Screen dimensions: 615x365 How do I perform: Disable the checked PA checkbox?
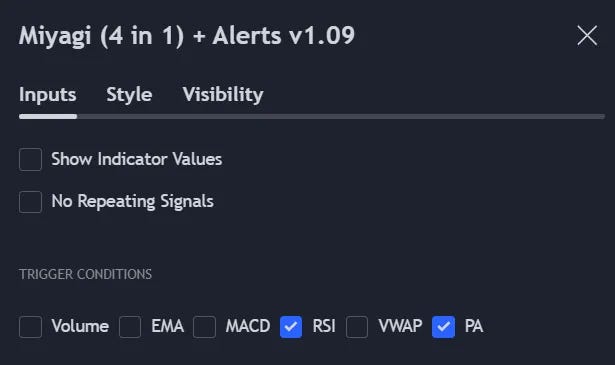(443, 327)
